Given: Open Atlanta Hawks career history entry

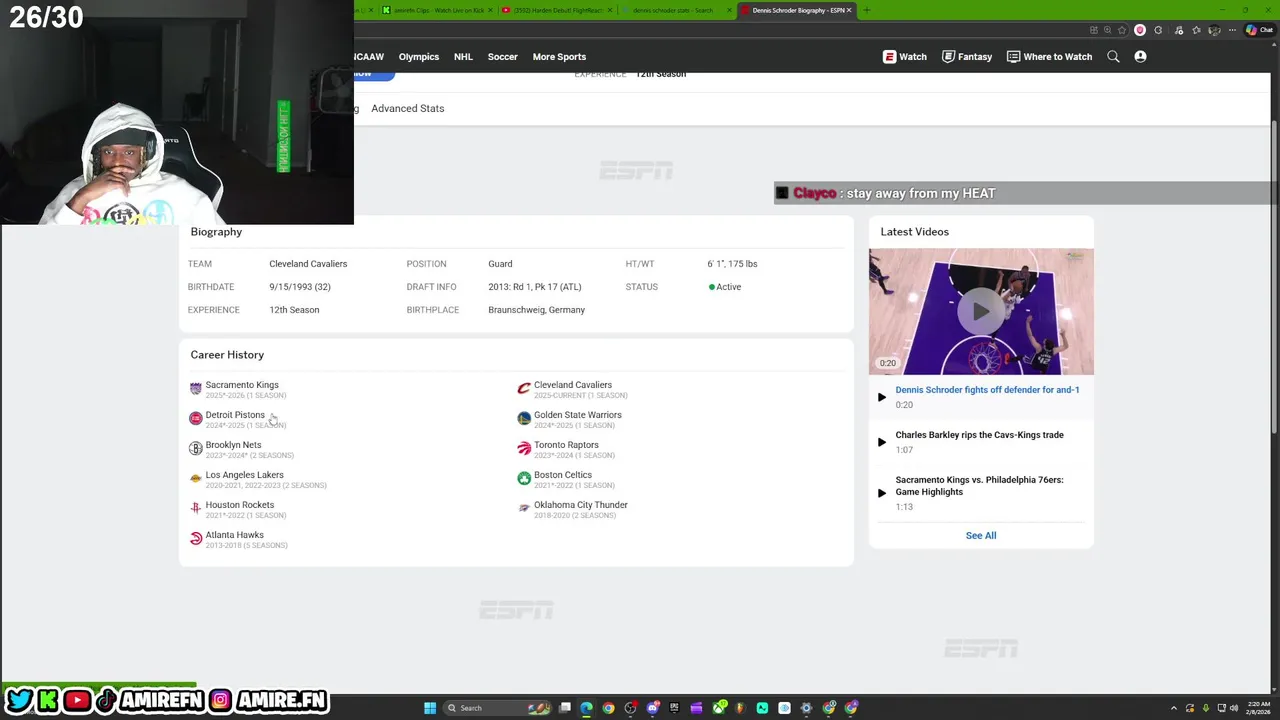Looking at the screenshot, I should [x=234, y=535].
